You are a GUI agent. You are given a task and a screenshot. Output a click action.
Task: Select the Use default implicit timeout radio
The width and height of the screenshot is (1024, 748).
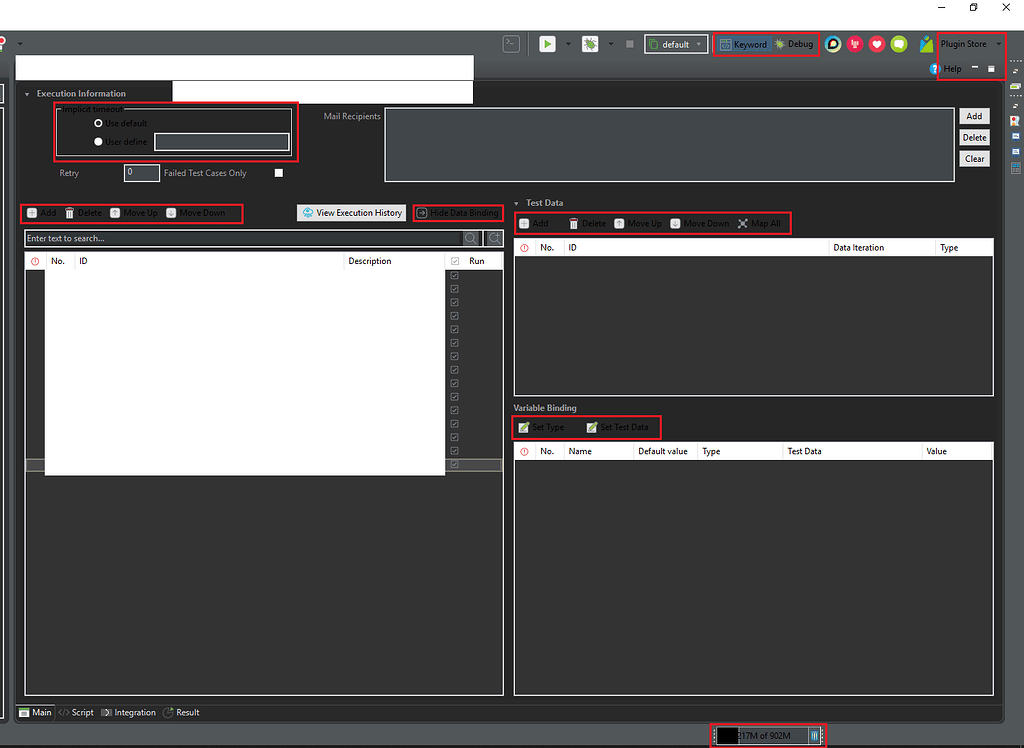tap(98, 123)
